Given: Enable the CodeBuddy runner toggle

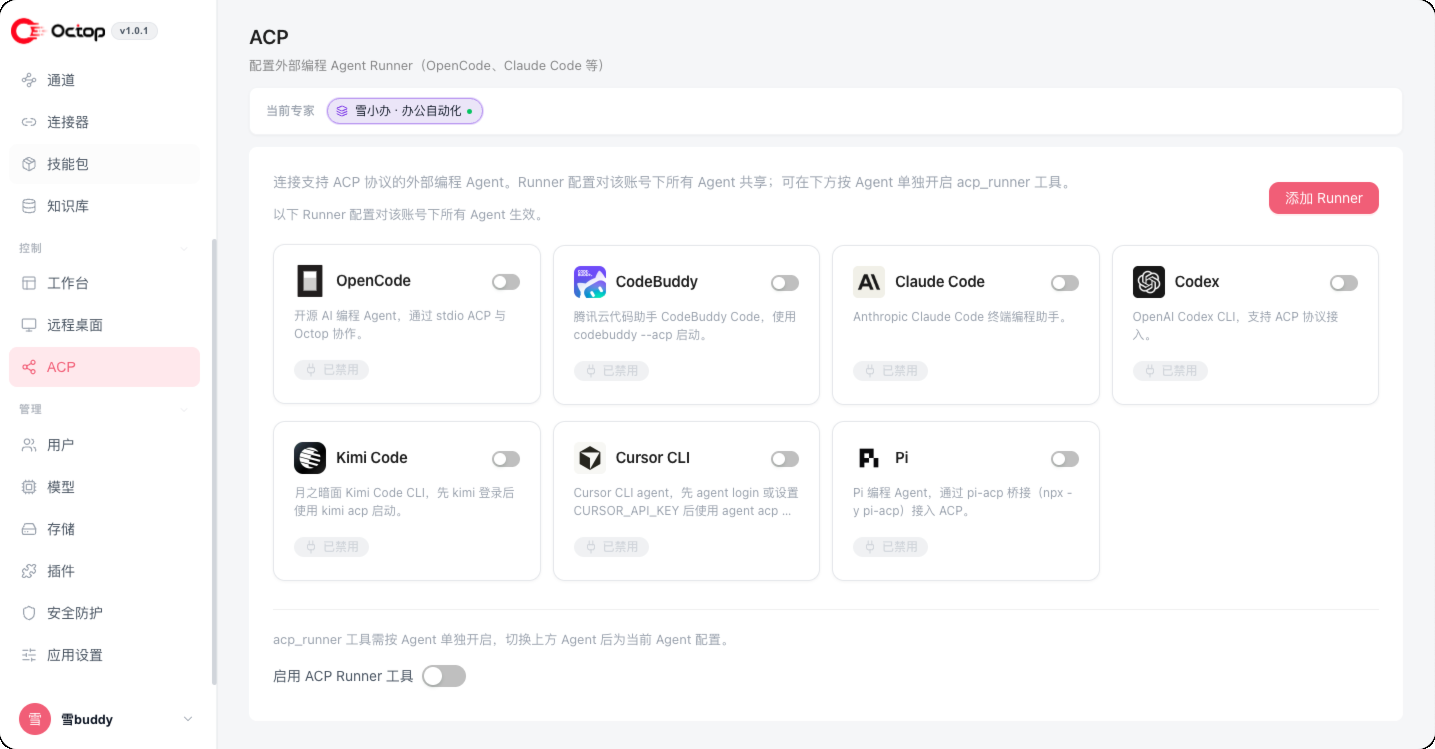Looking at the screenshot, I should [x=785, y=283].
